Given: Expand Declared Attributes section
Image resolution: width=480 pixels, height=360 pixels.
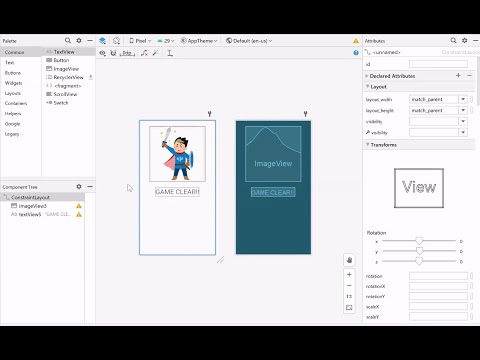Looking at the screenshot, I should click(367, 76).
